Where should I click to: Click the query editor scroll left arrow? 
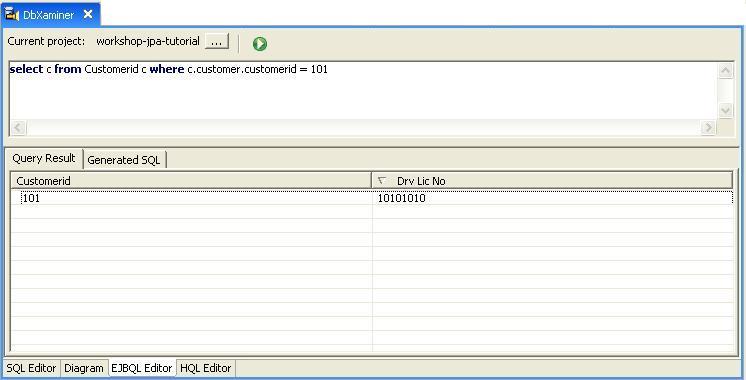[18, 127]
